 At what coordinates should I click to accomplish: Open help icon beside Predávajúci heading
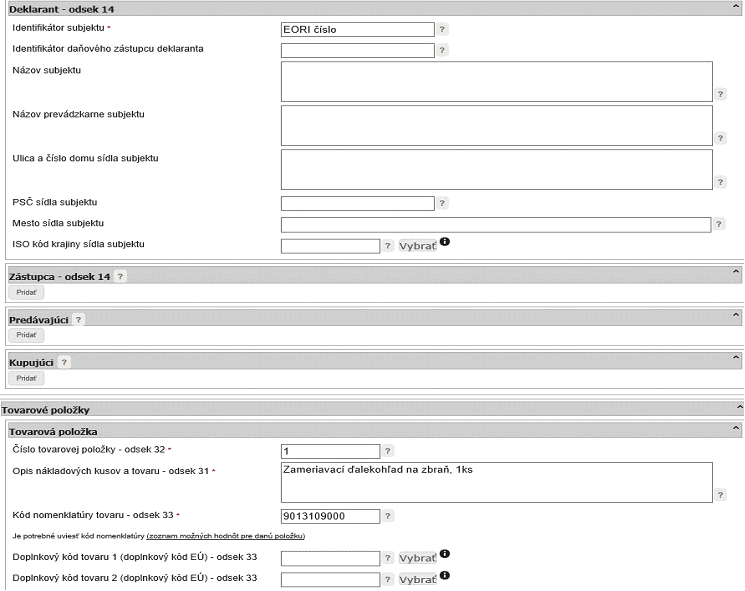(78, 320)
